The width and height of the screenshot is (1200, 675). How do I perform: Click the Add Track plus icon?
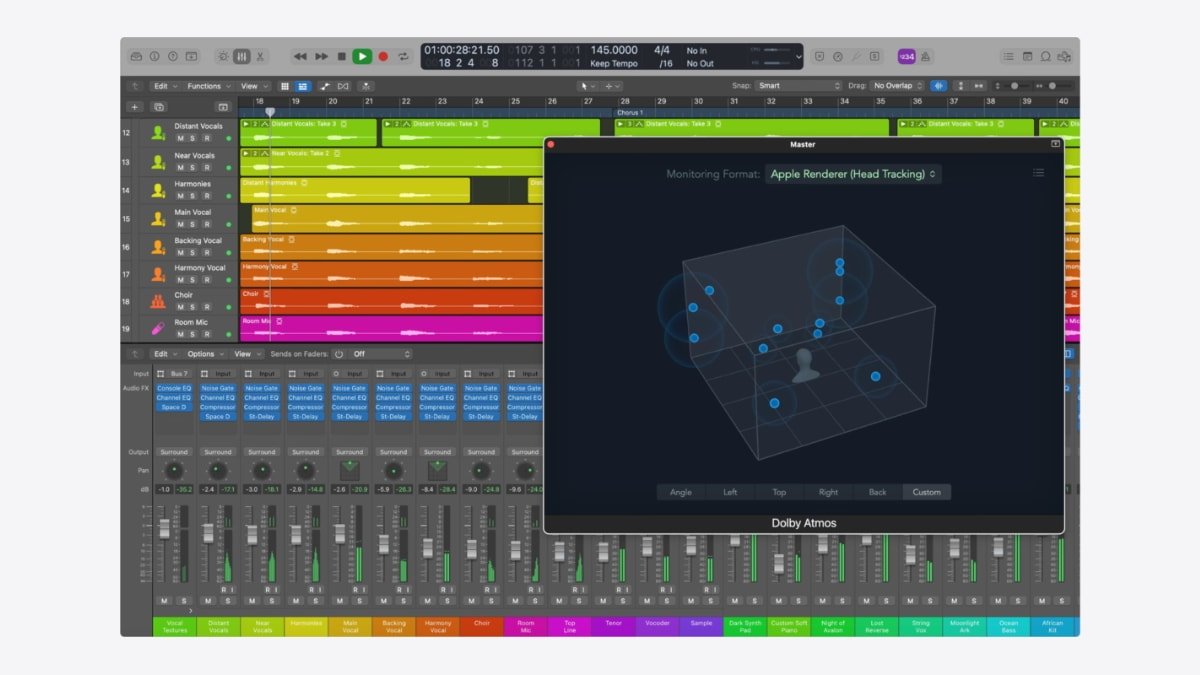[x=135, y=107]
